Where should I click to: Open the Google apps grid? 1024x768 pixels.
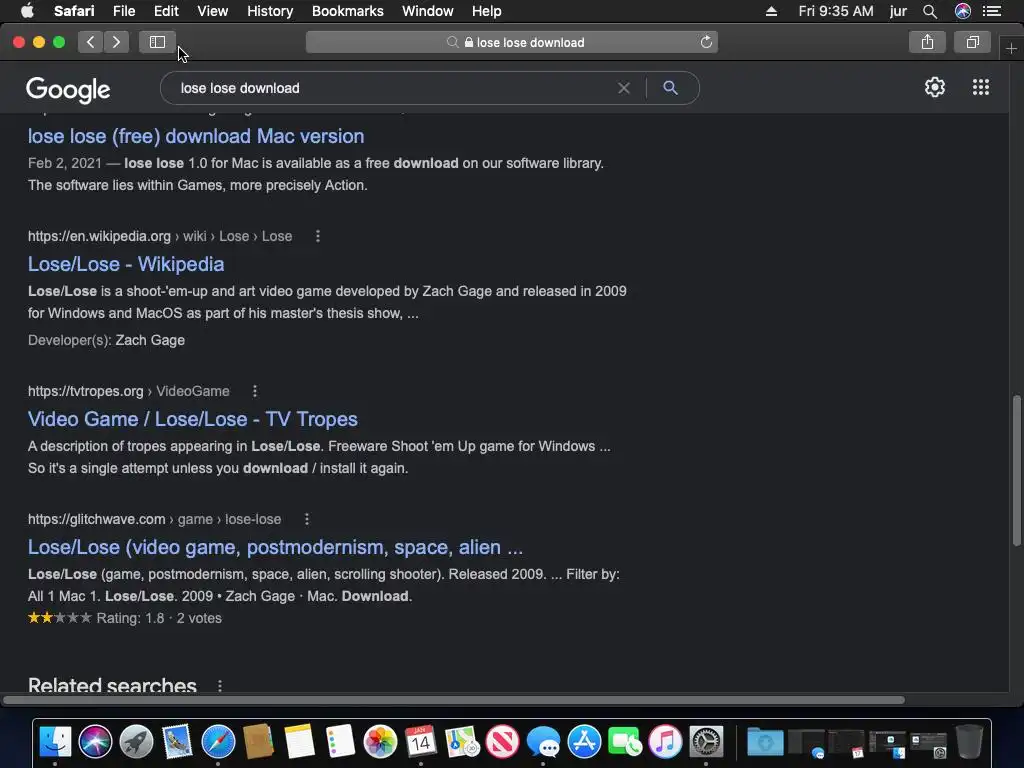(980, 88)
